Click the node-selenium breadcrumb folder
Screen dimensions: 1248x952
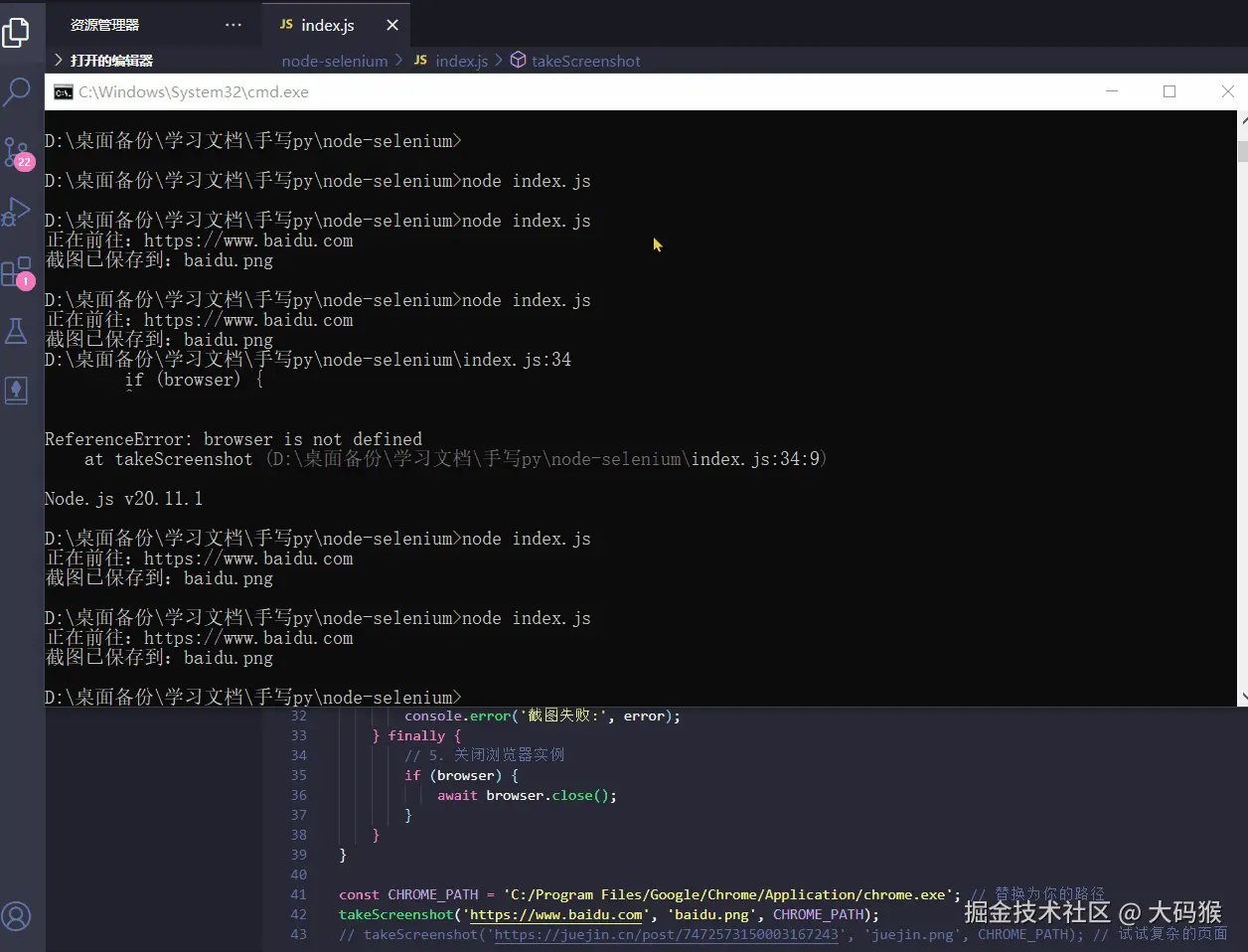(x=335, y=61)
